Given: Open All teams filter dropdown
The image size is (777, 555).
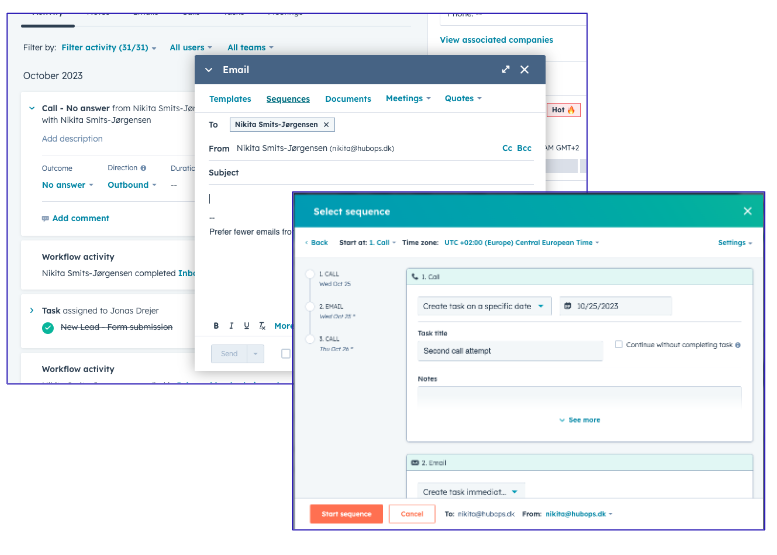Looking at the screenshot, I should (250, 48).
